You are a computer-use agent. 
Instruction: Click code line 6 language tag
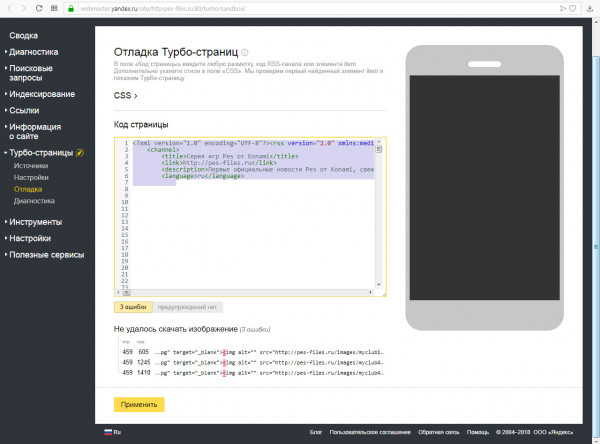(x=202, y=176)
